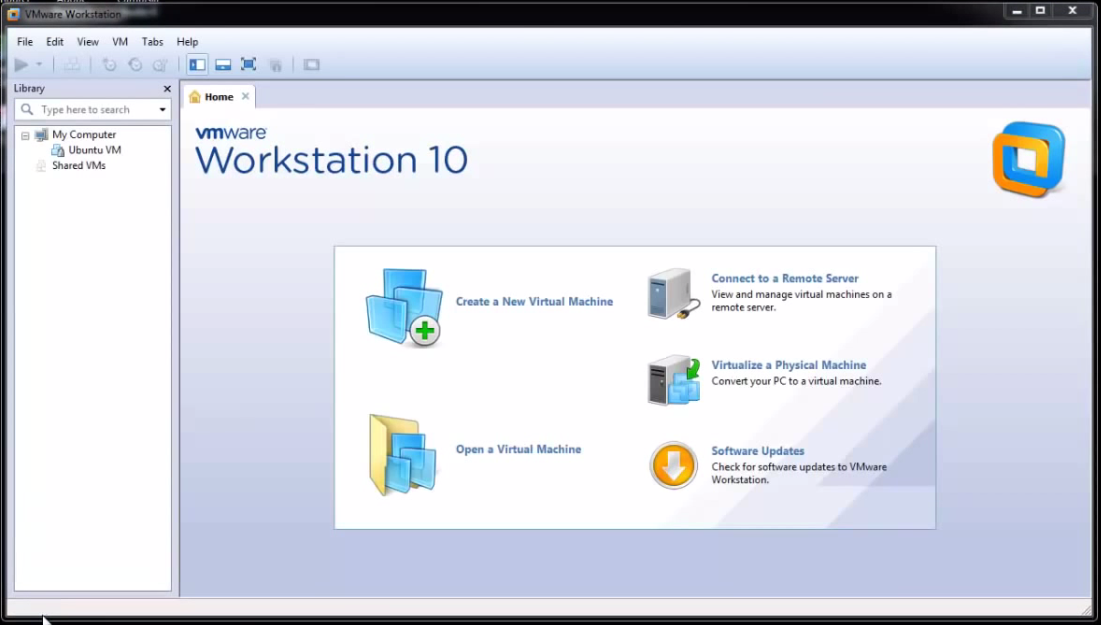Open the Snapshot Manager toolbar icon

(x=160, y=65)
